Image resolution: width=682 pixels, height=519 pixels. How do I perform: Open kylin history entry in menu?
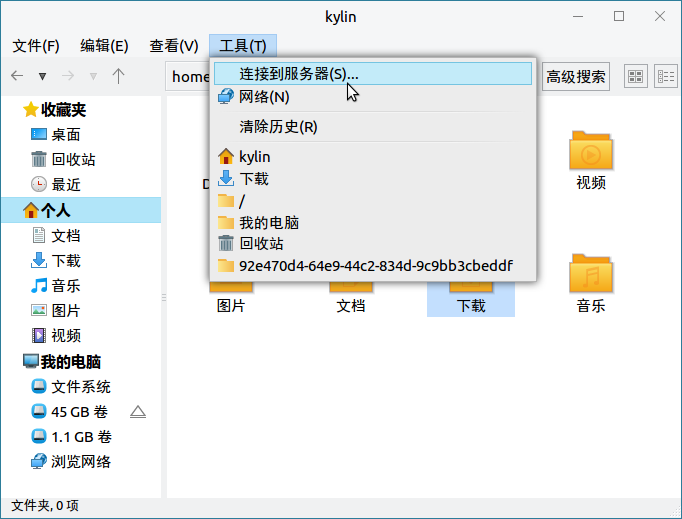[x=373, y=157]
